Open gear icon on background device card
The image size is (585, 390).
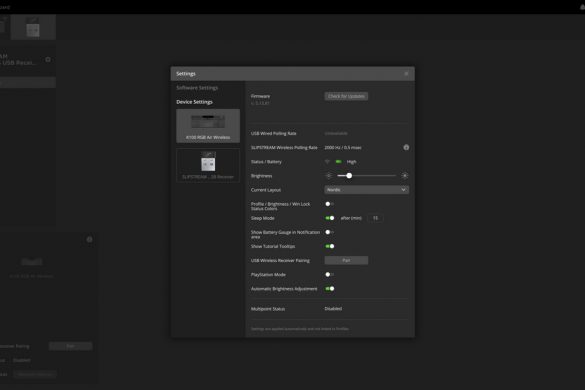click(90, 240)
